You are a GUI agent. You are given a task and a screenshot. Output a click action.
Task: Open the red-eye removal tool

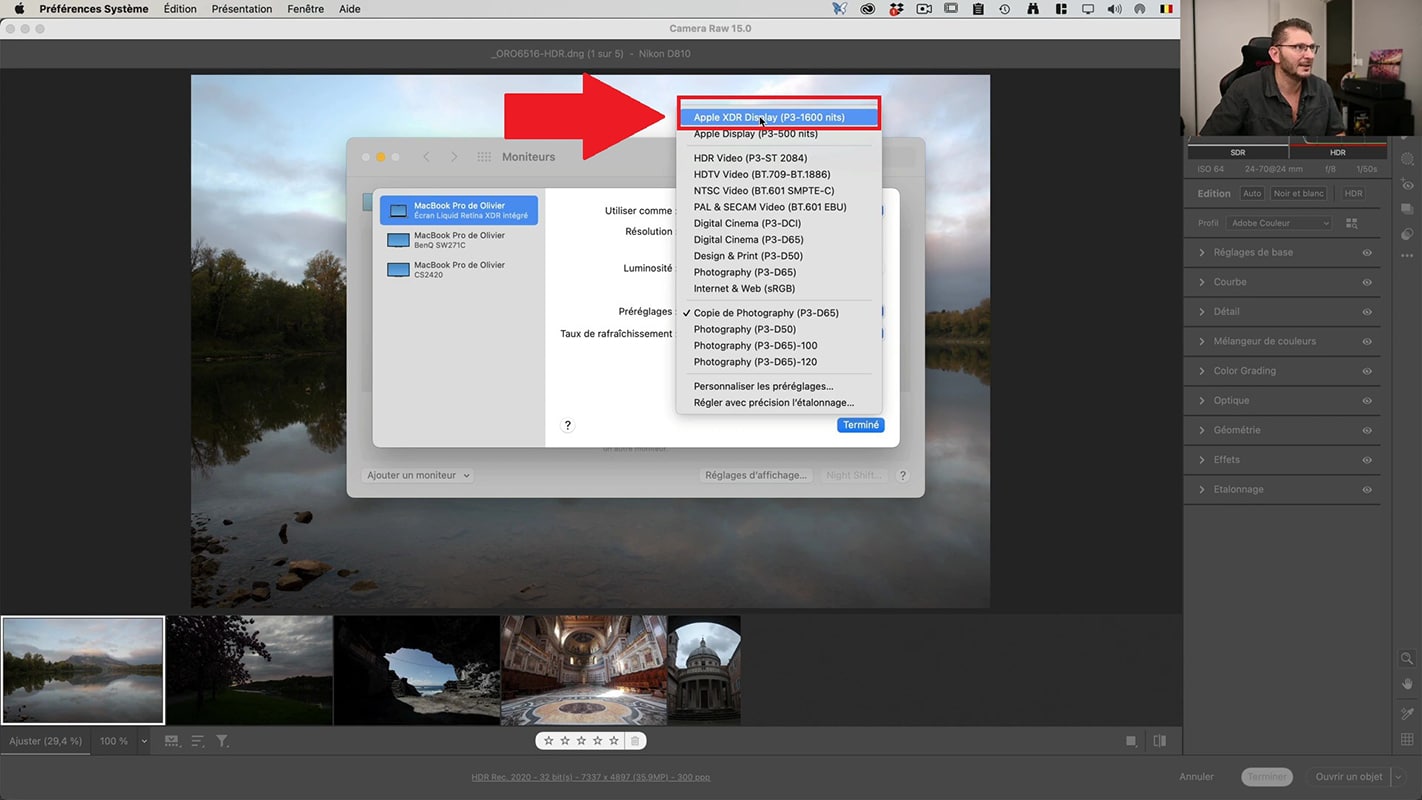tap(1407, 184)
